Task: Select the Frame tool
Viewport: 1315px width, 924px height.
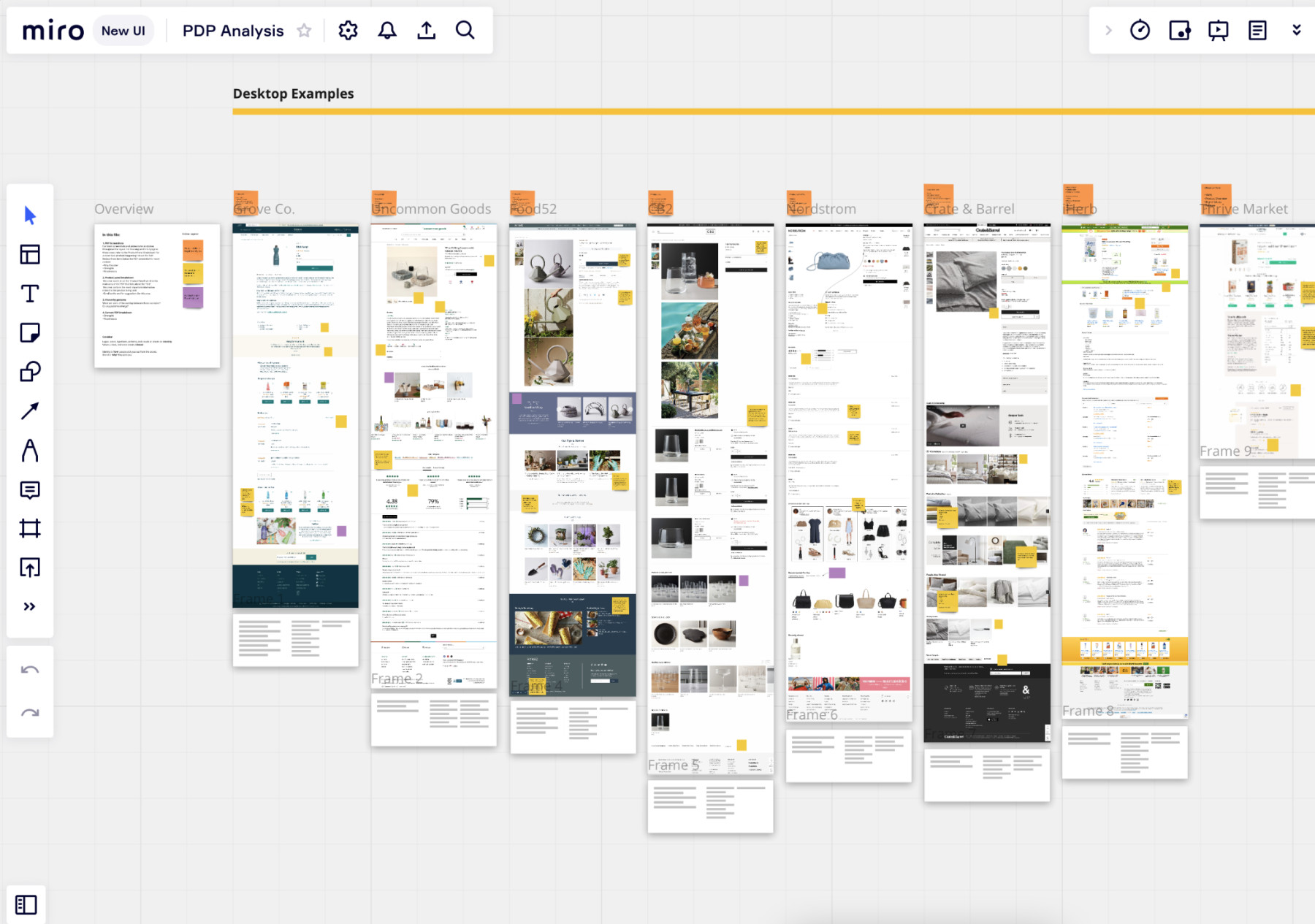Action: [x=30, y=528]
